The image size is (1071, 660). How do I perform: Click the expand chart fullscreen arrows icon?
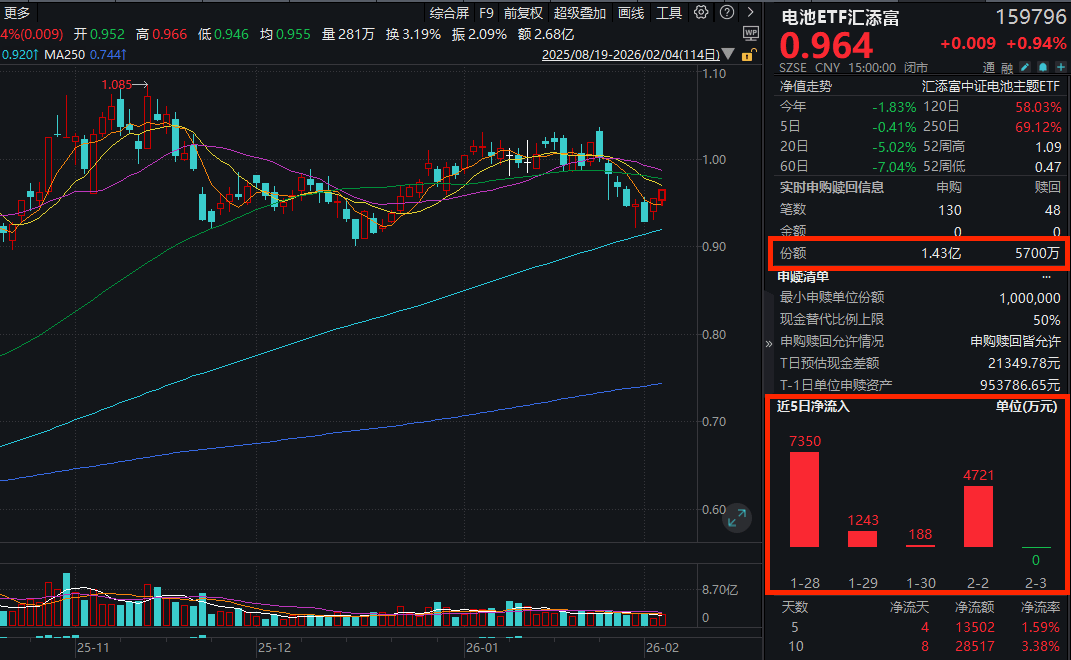point(737,516)
